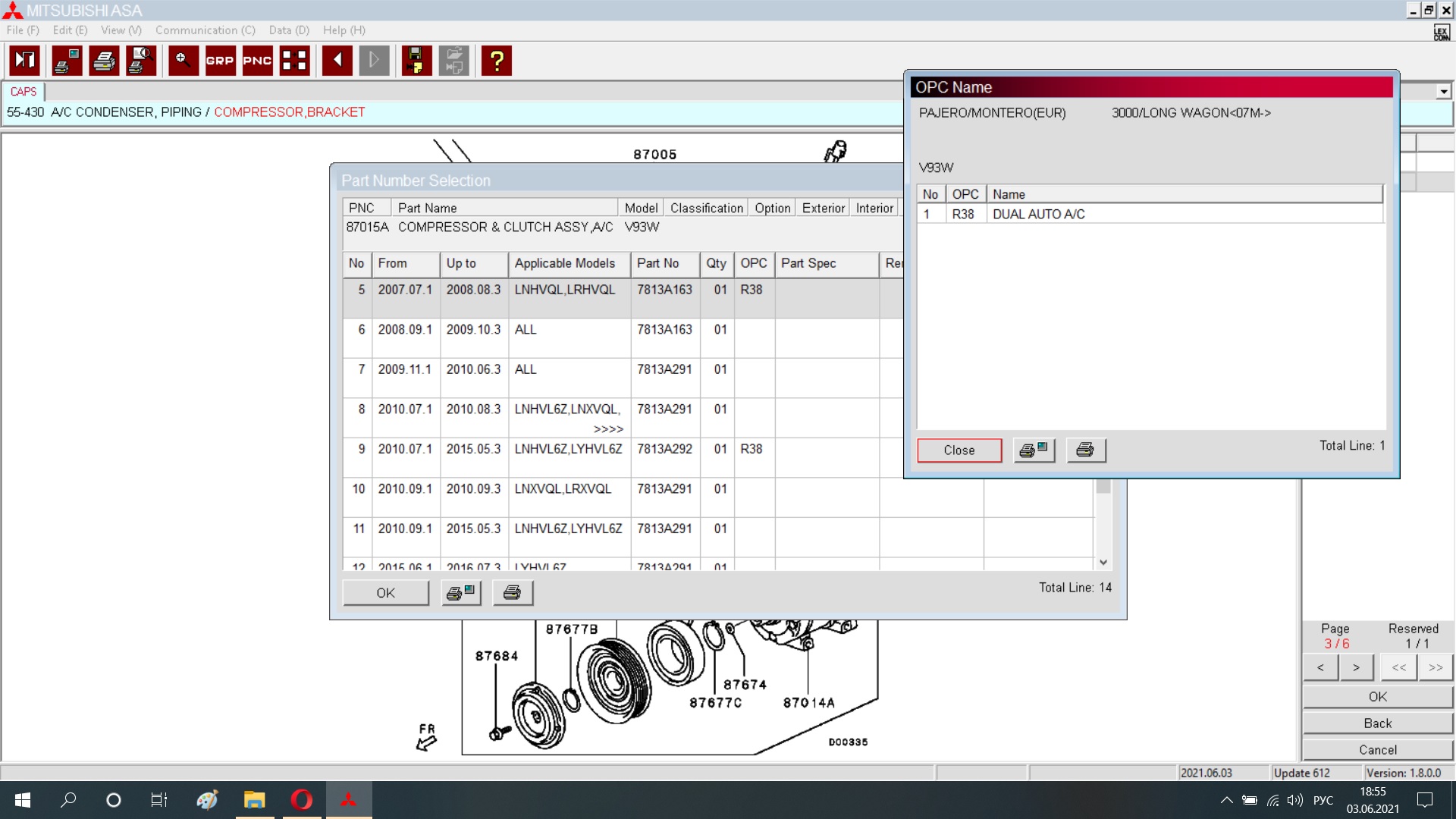
Task: Click the print screen toolbar icon
Action: pyautogui.click(x=67, y=61)
